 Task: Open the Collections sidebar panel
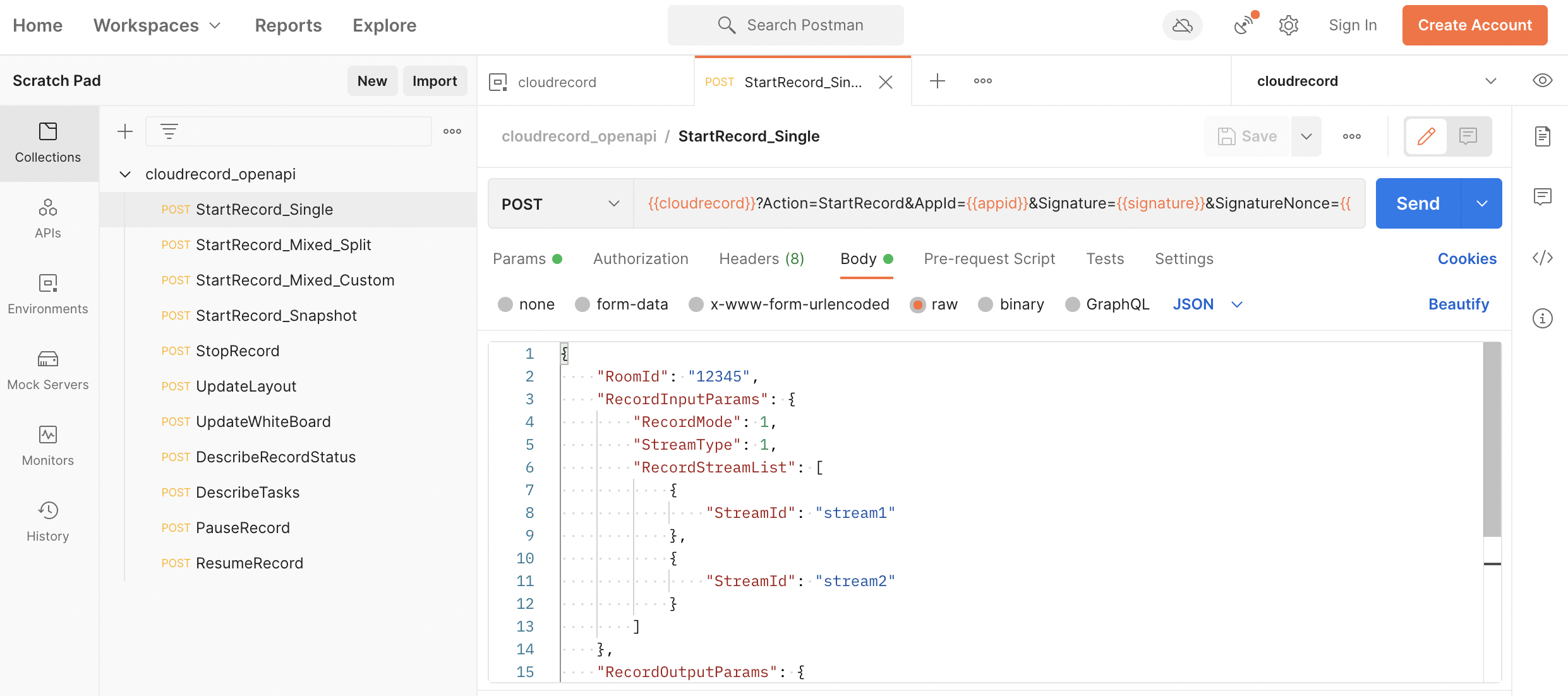(48, 143)
